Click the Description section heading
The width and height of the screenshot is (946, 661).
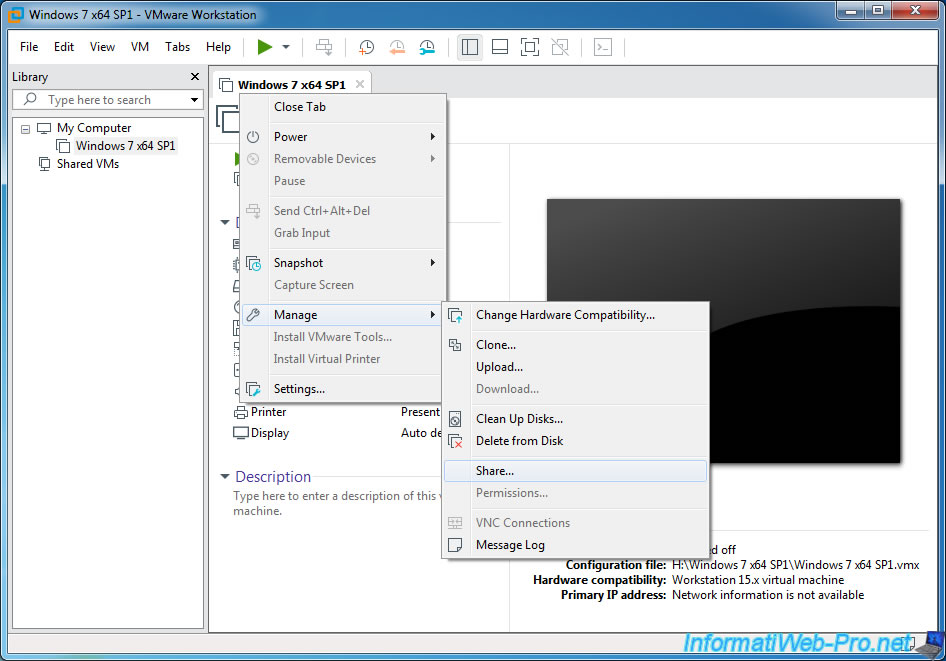(273, 476)
